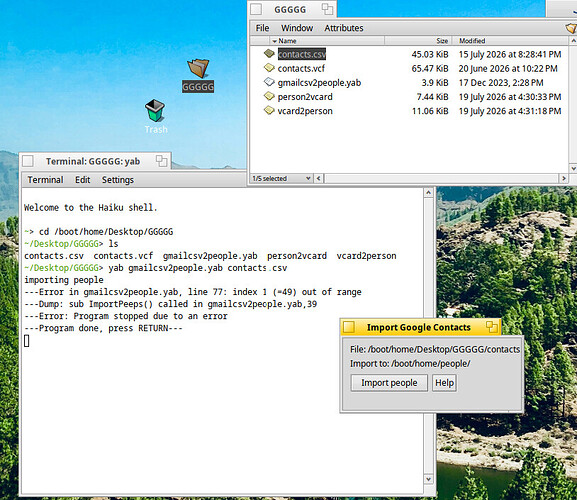Select contacts.csv file icon in GGGGG window
The image size is (577, 500).
tap(269, 54)
